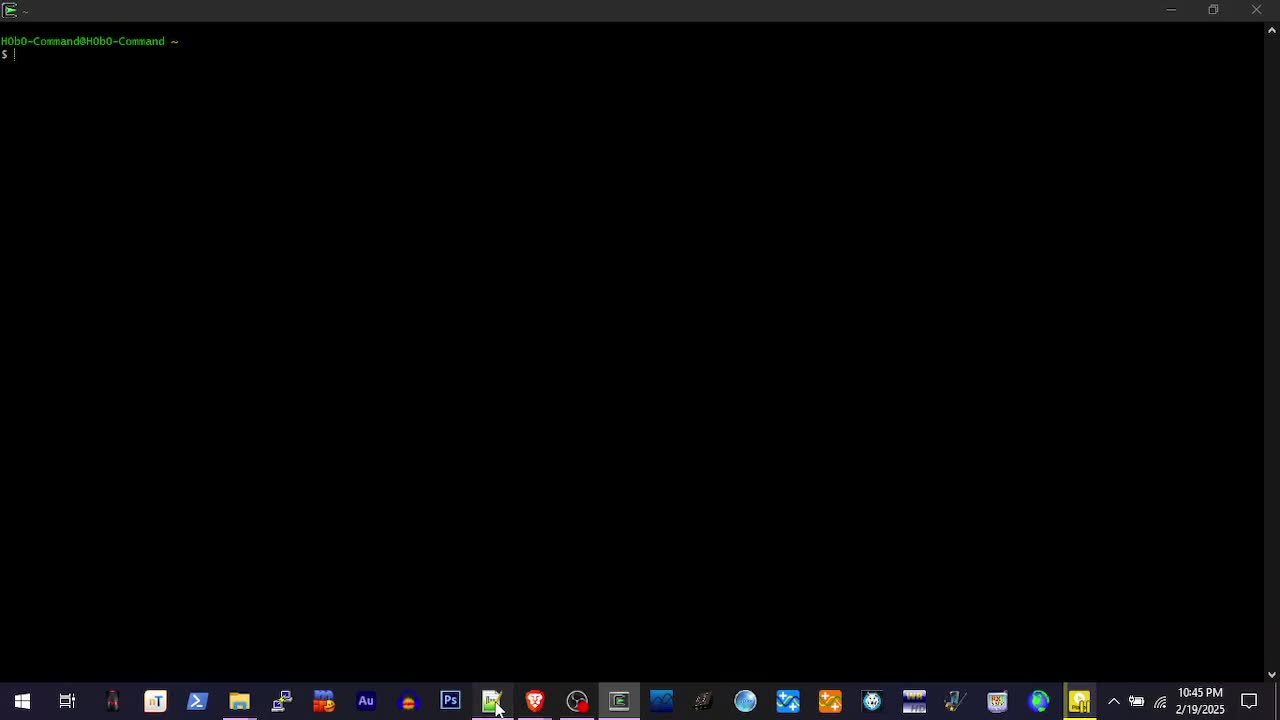Launch the Brave browser
Screen dimensions: 1280x720
pos(534,701)
